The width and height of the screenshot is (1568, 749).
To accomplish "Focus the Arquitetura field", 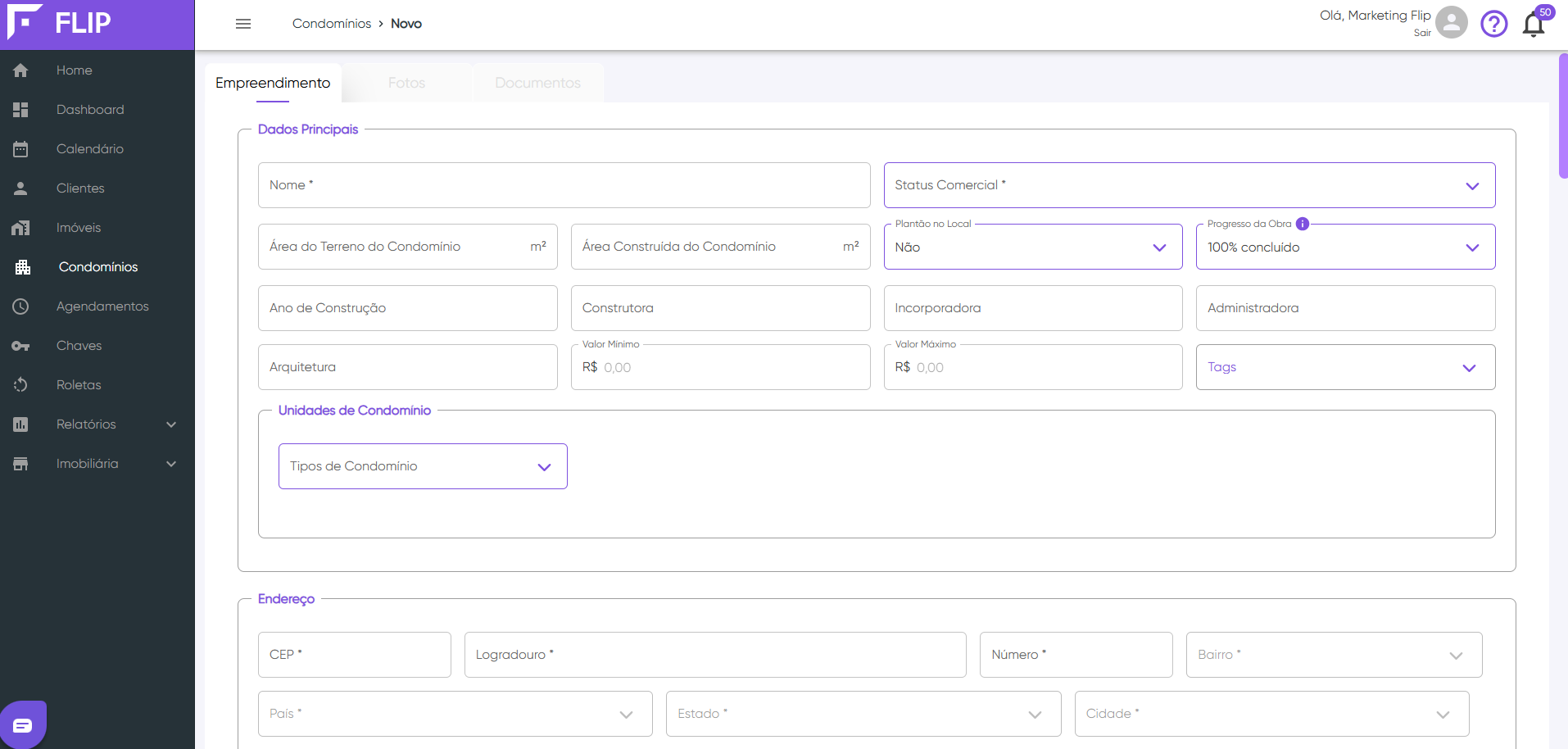I will click(x=408, y=367).
